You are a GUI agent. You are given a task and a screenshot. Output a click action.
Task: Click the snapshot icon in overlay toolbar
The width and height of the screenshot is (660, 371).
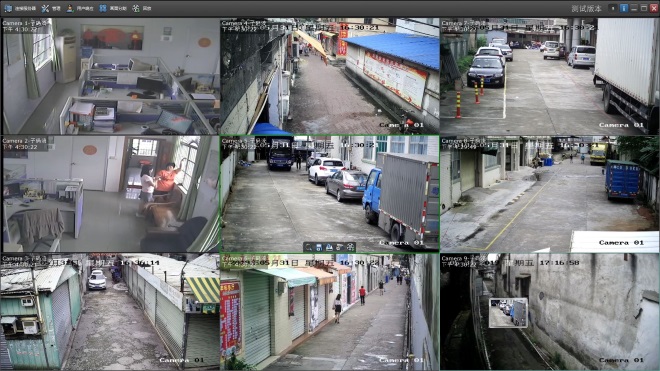pyautogui.click(x=329, y=248)
